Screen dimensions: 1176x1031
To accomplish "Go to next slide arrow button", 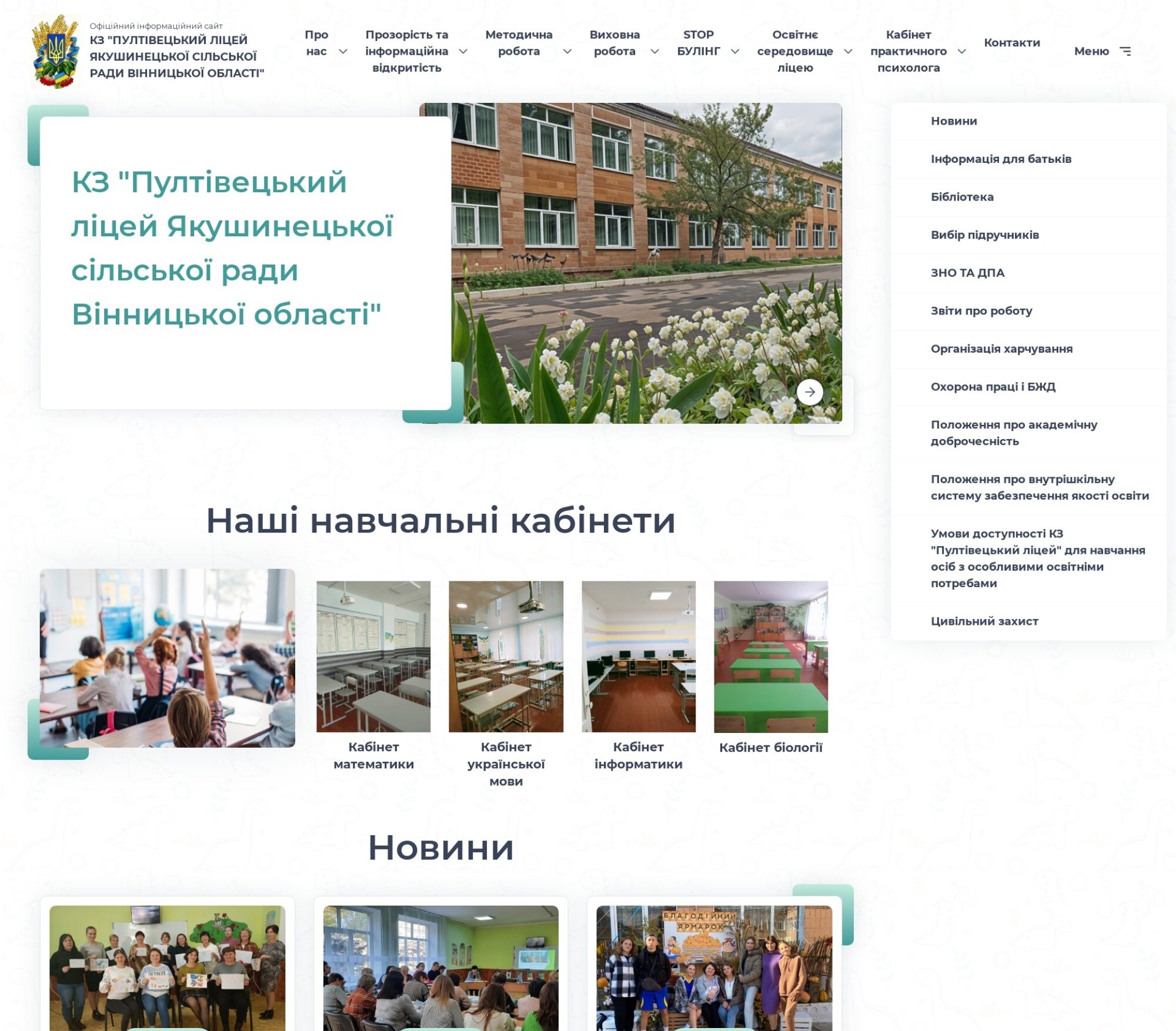I will pyautogui.click(x=810, y=392).
